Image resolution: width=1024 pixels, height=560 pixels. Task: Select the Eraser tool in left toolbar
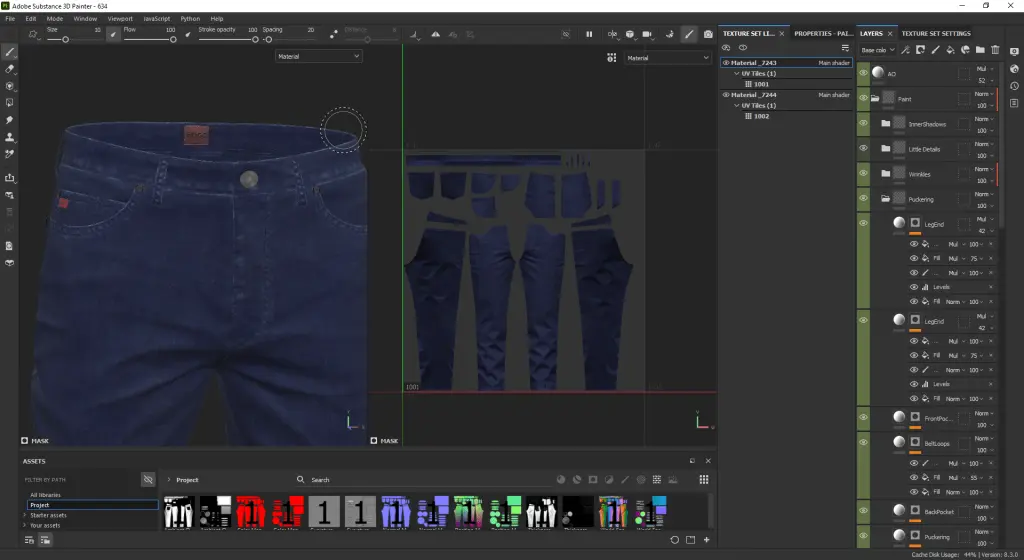[x=10, y=69]
